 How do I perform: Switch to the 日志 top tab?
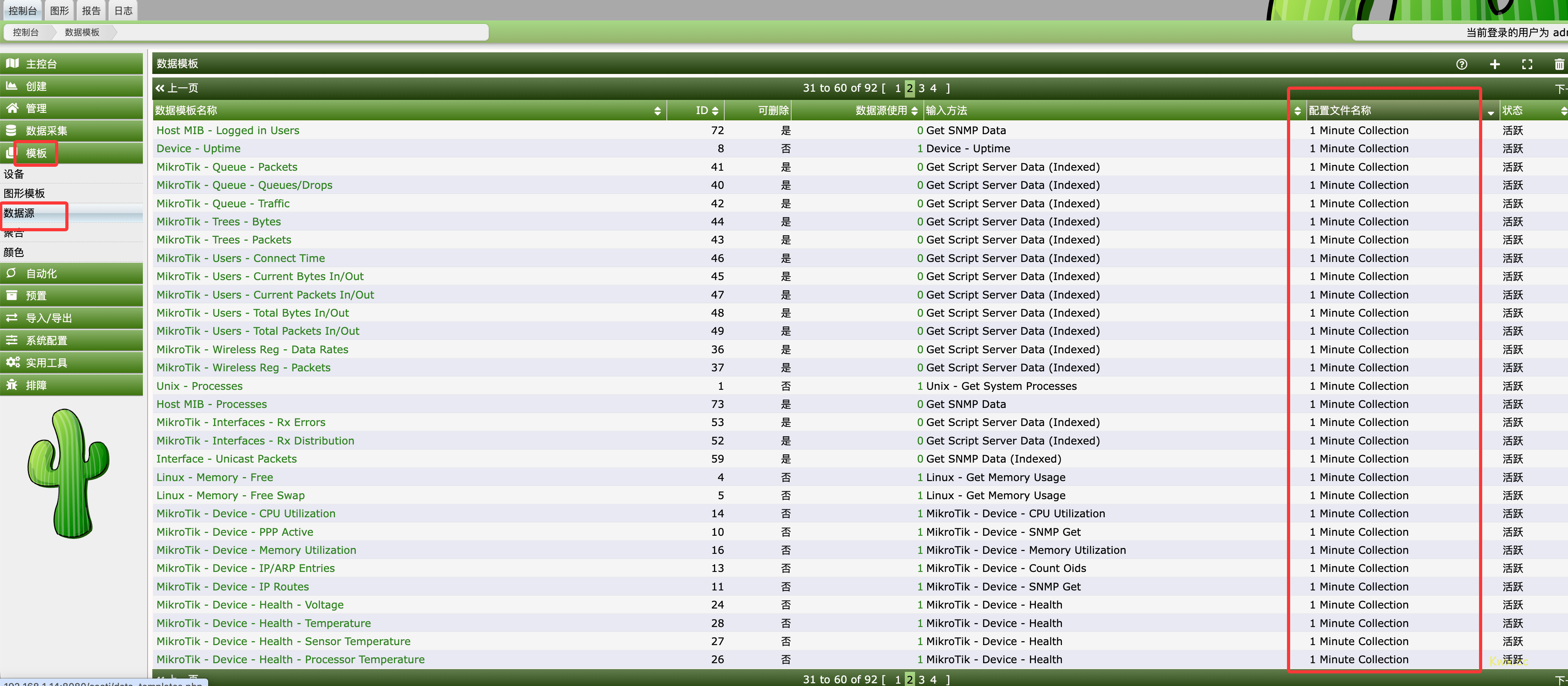click(124, 10)
